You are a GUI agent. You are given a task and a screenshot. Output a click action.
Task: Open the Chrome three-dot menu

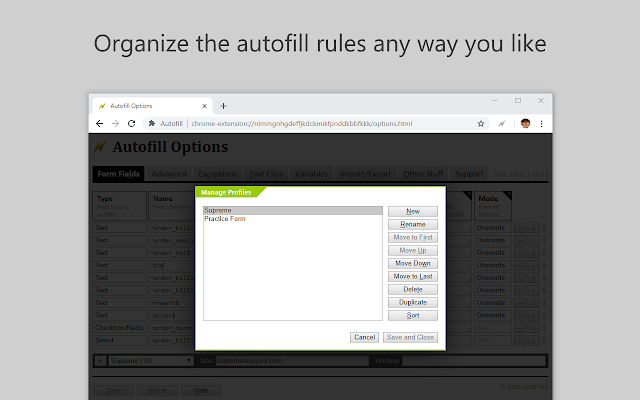tap(542, 124)
